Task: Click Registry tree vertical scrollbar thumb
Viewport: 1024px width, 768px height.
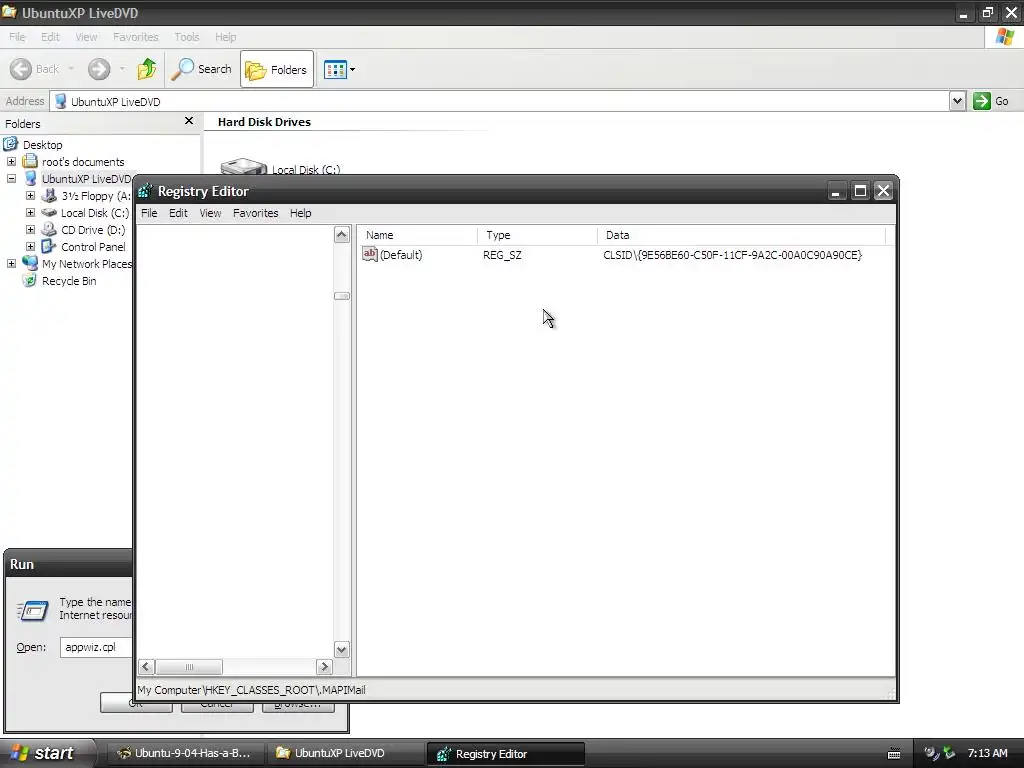Action: point(342,296)
